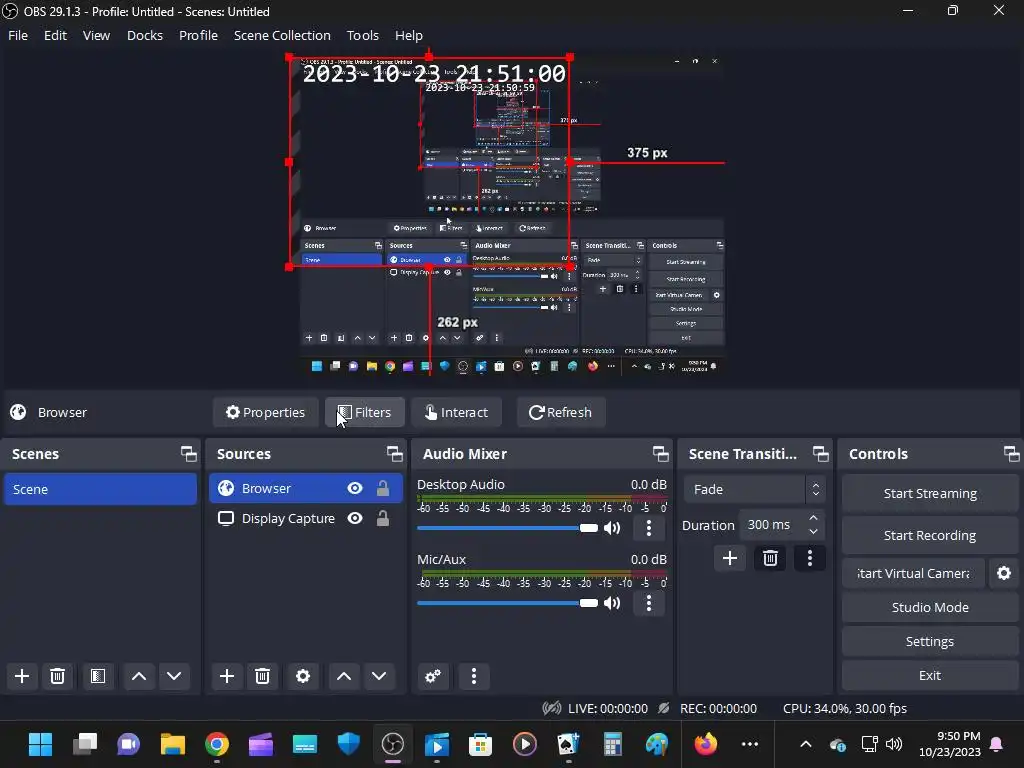Viewport: 1024px width, 768px height.
Task: Pop out the Audio Mixer dock
Action: tap(660, 454)
